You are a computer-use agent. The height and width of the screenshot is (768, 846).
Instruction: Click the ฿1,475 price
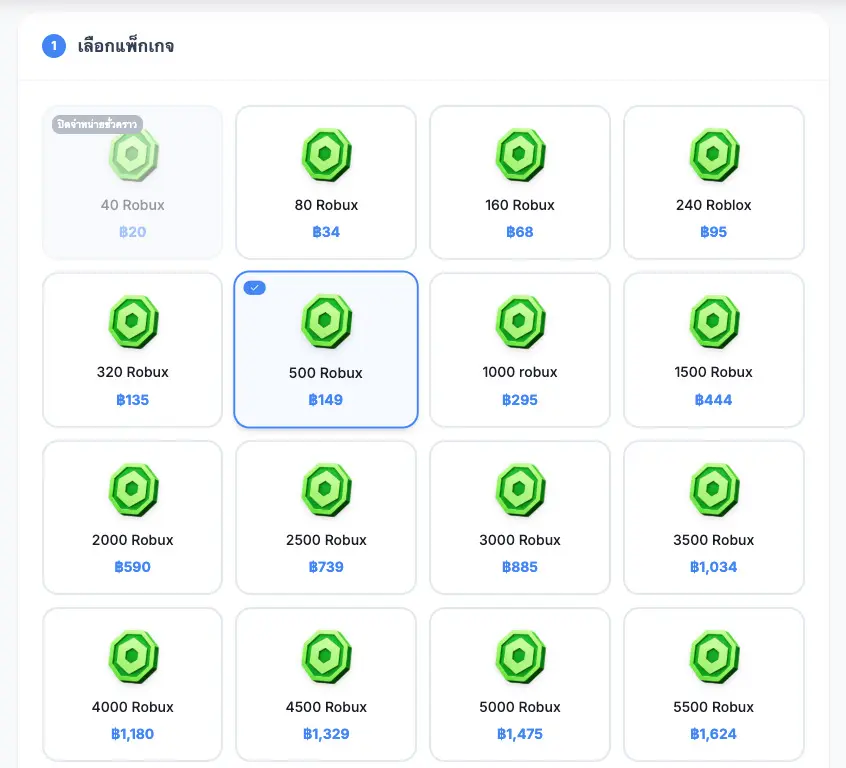point(520,734)
